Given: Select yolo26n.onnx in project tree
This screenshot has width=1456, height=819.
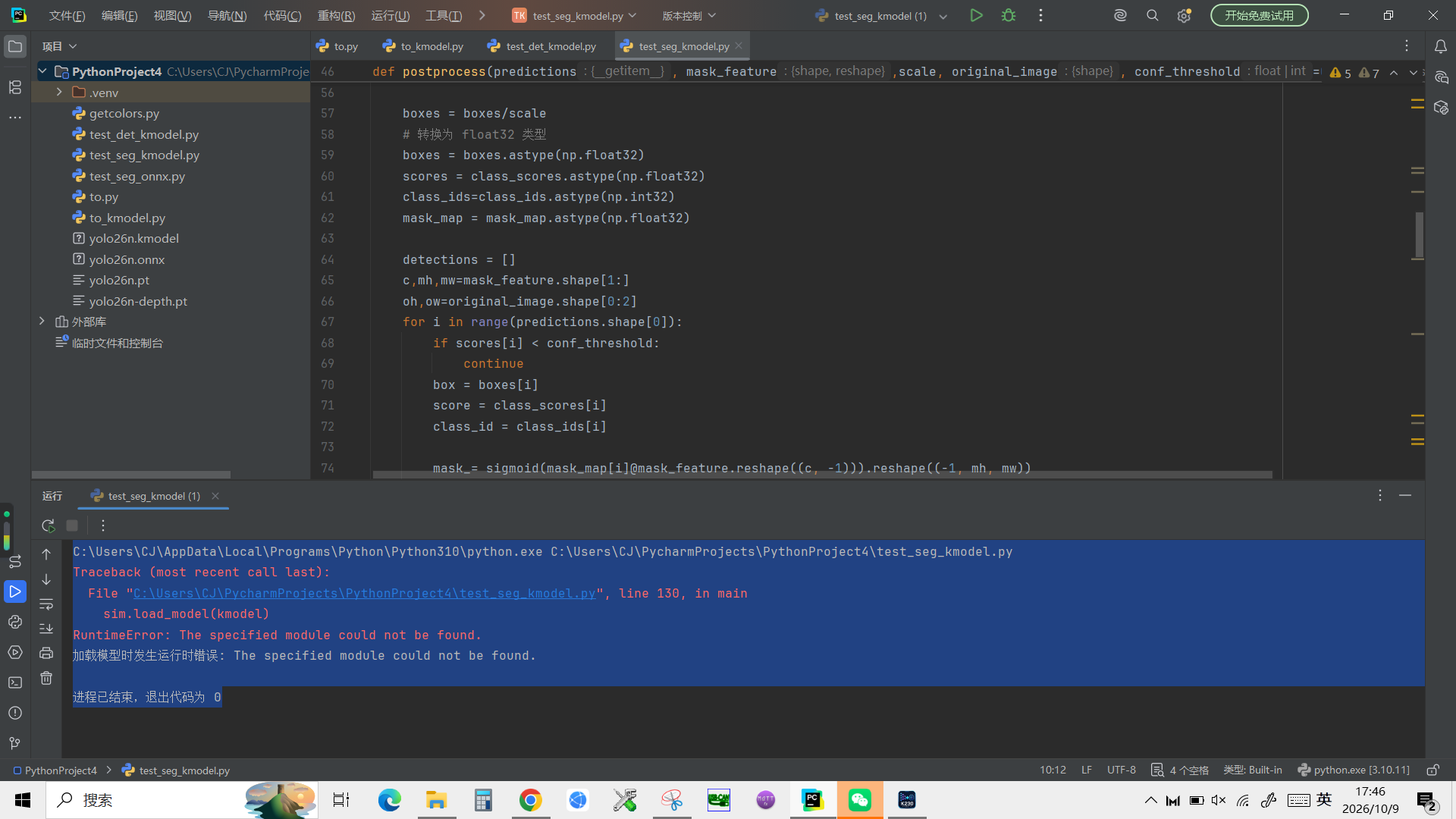Looking at the screenshot, I should point(126,259).
